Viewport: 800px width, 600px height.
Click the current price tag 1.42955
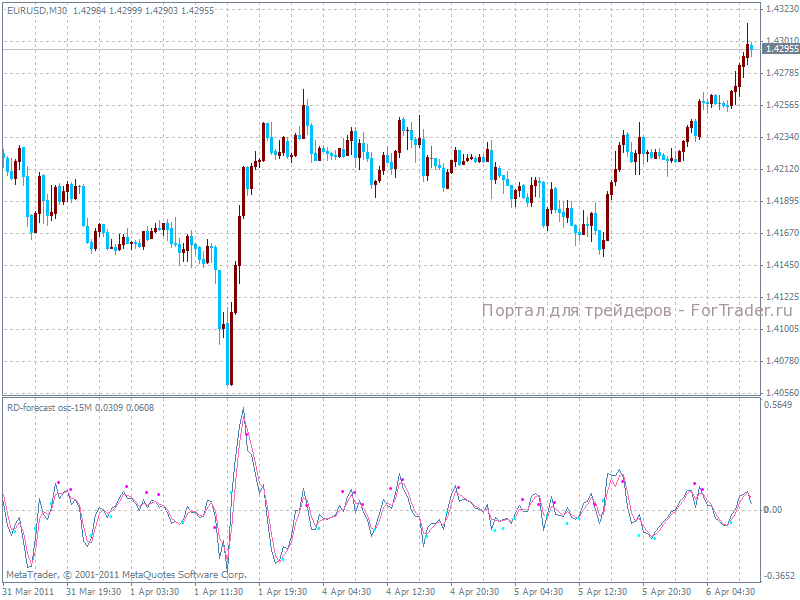tap(781, 48)
